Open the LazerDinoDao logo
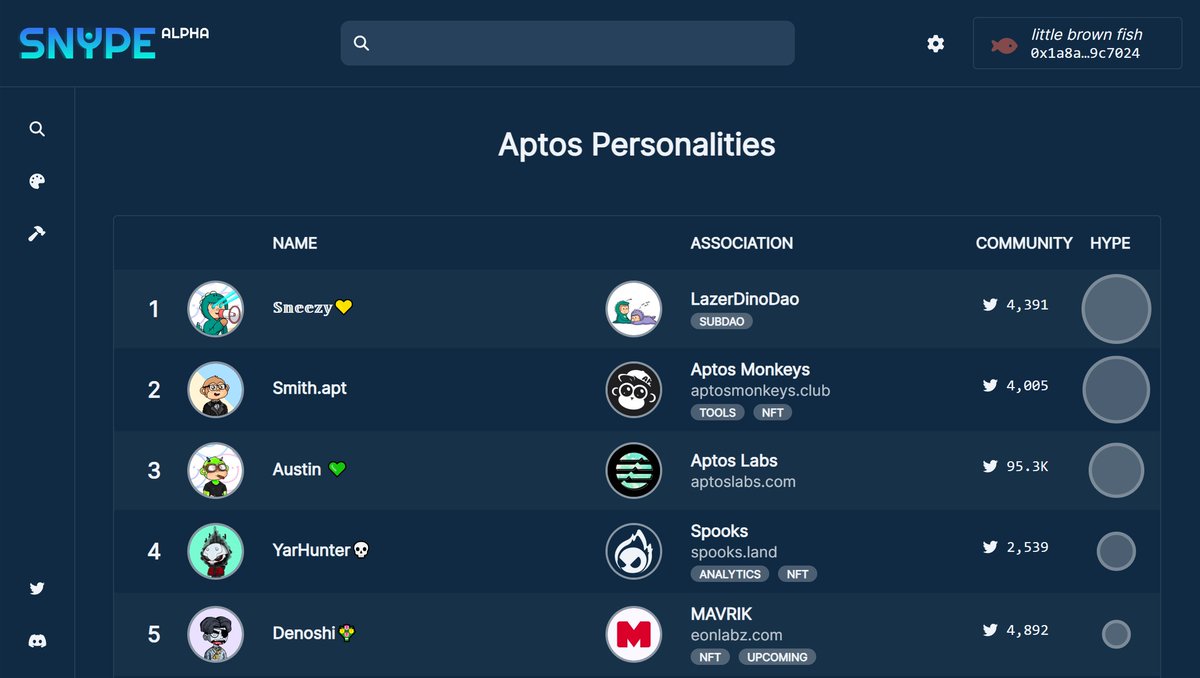This screenshot has height=678, width=1200. [634, 309]
